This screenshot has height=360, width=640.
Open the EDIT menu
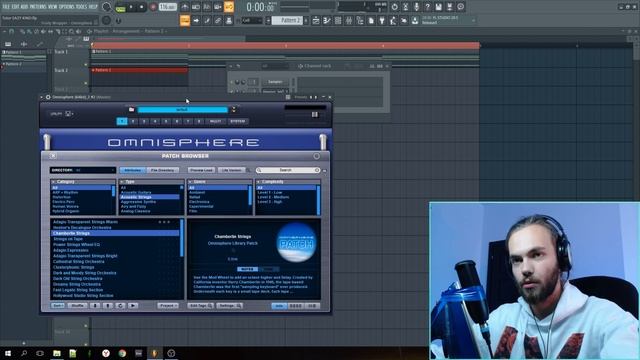[15, 7]
